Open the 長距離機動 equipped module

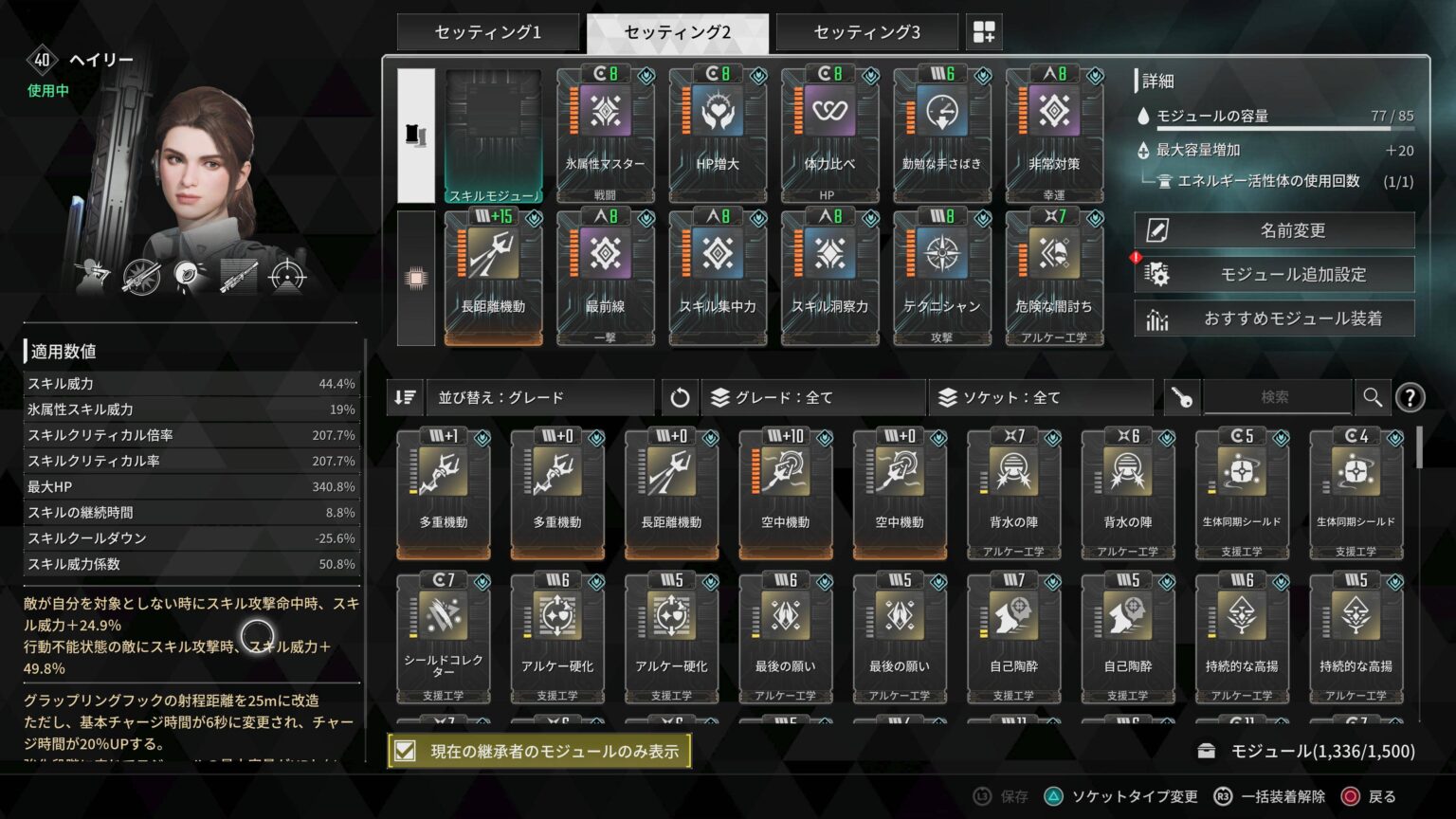(x=492, y=275)
